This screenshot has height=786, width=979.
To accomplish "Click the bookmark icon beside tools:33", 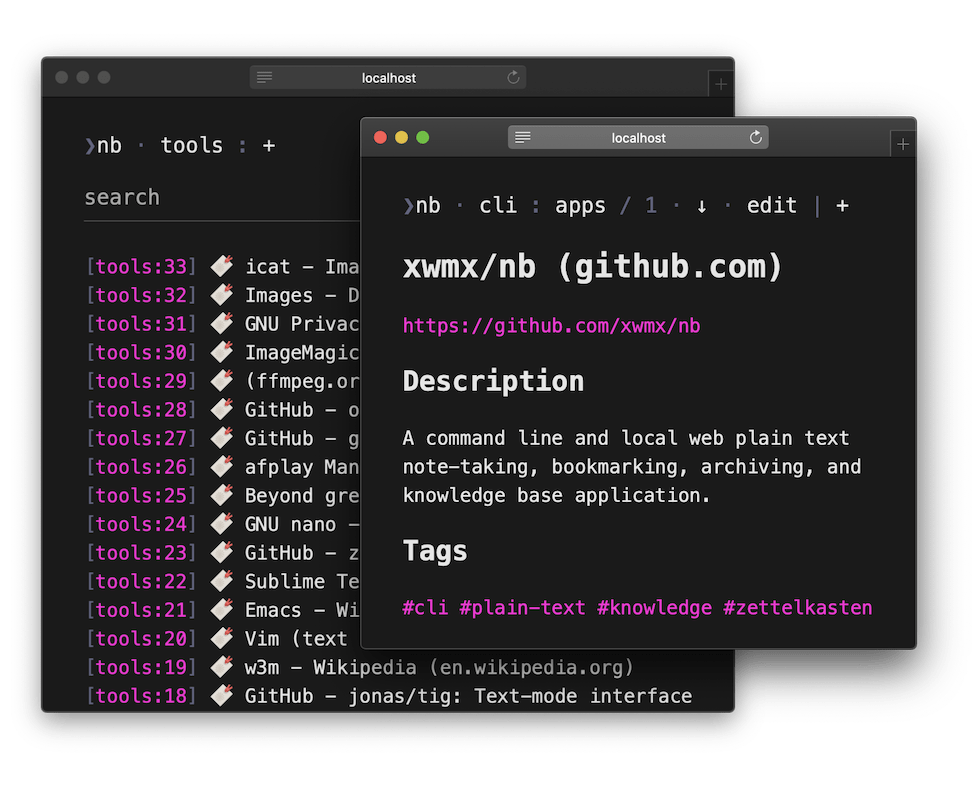I will pos(222,267).
